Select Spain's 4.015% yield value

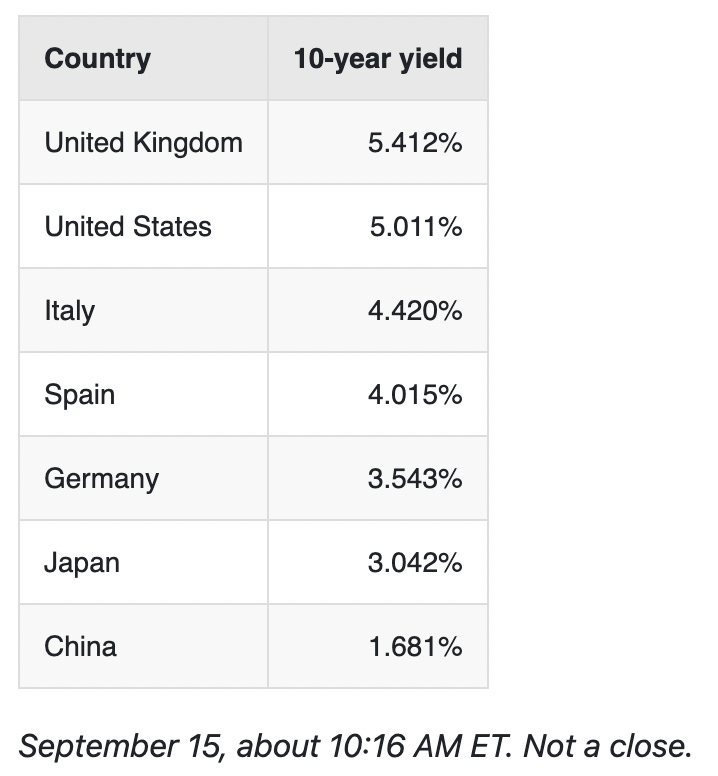pos(415,395)
